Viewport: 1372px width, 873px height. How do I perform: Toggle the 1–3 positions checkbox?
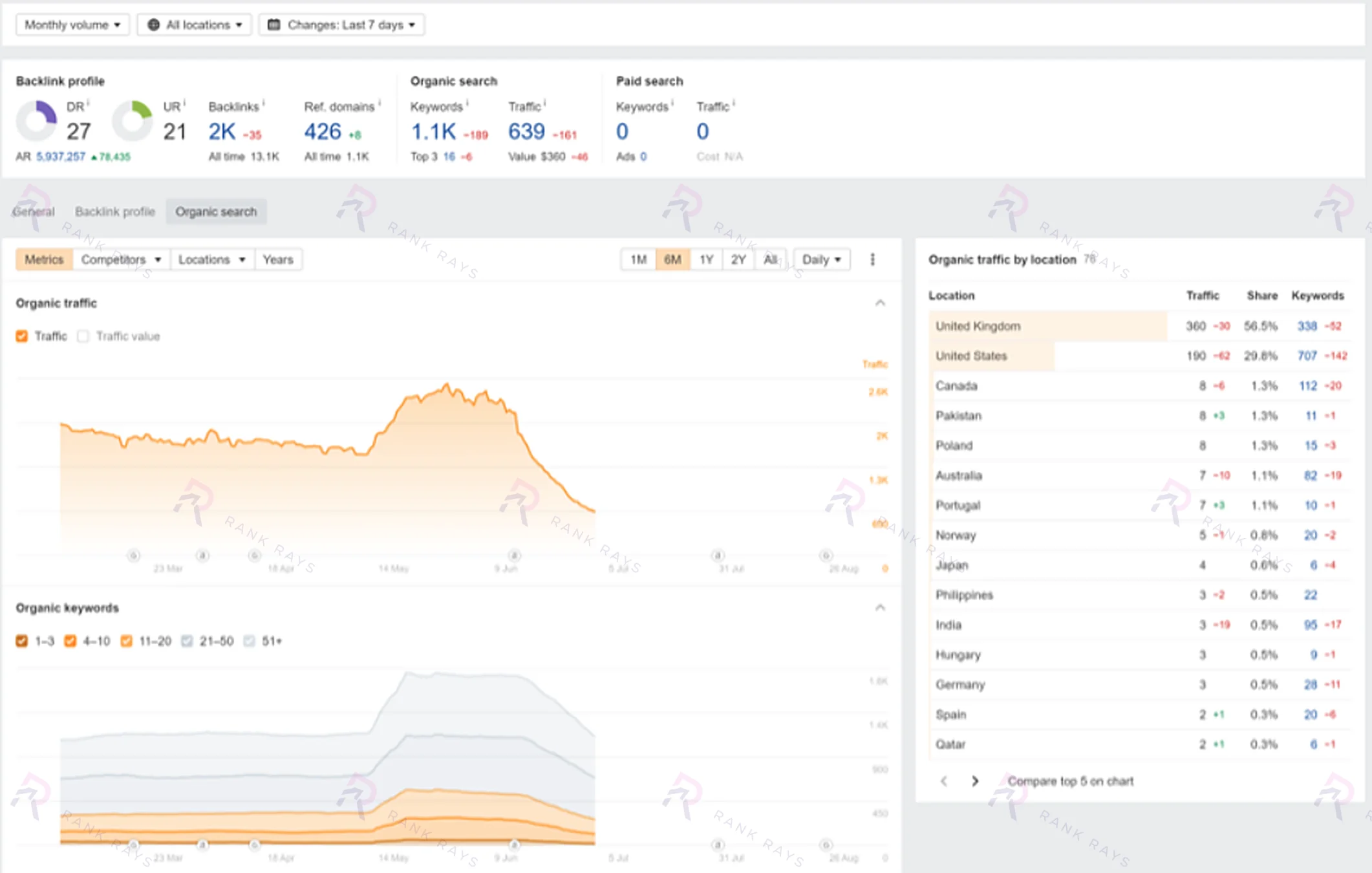22,641
